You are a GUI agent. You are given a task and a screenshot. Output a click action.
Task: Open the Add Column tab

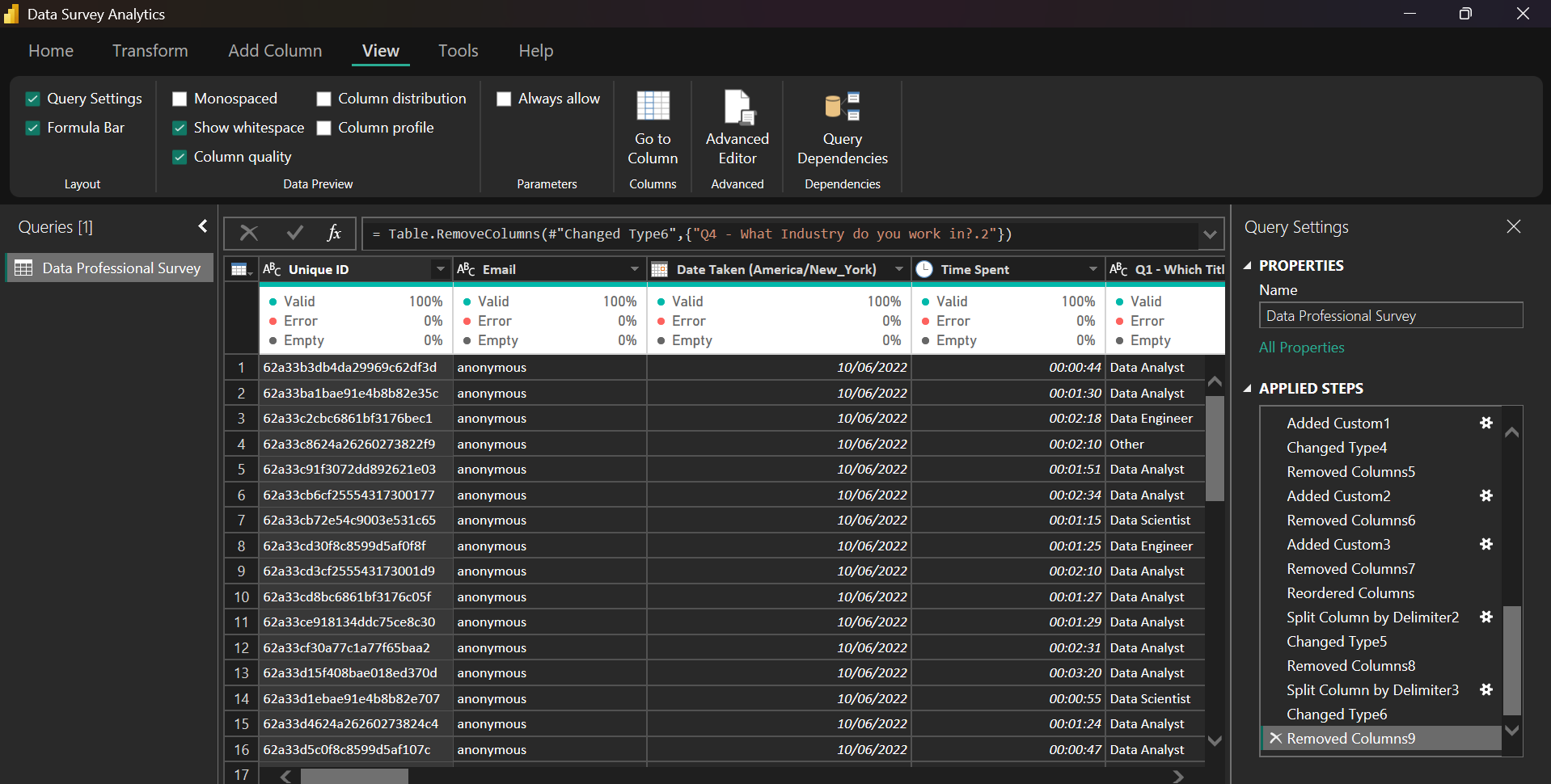[x=275, y=51]
